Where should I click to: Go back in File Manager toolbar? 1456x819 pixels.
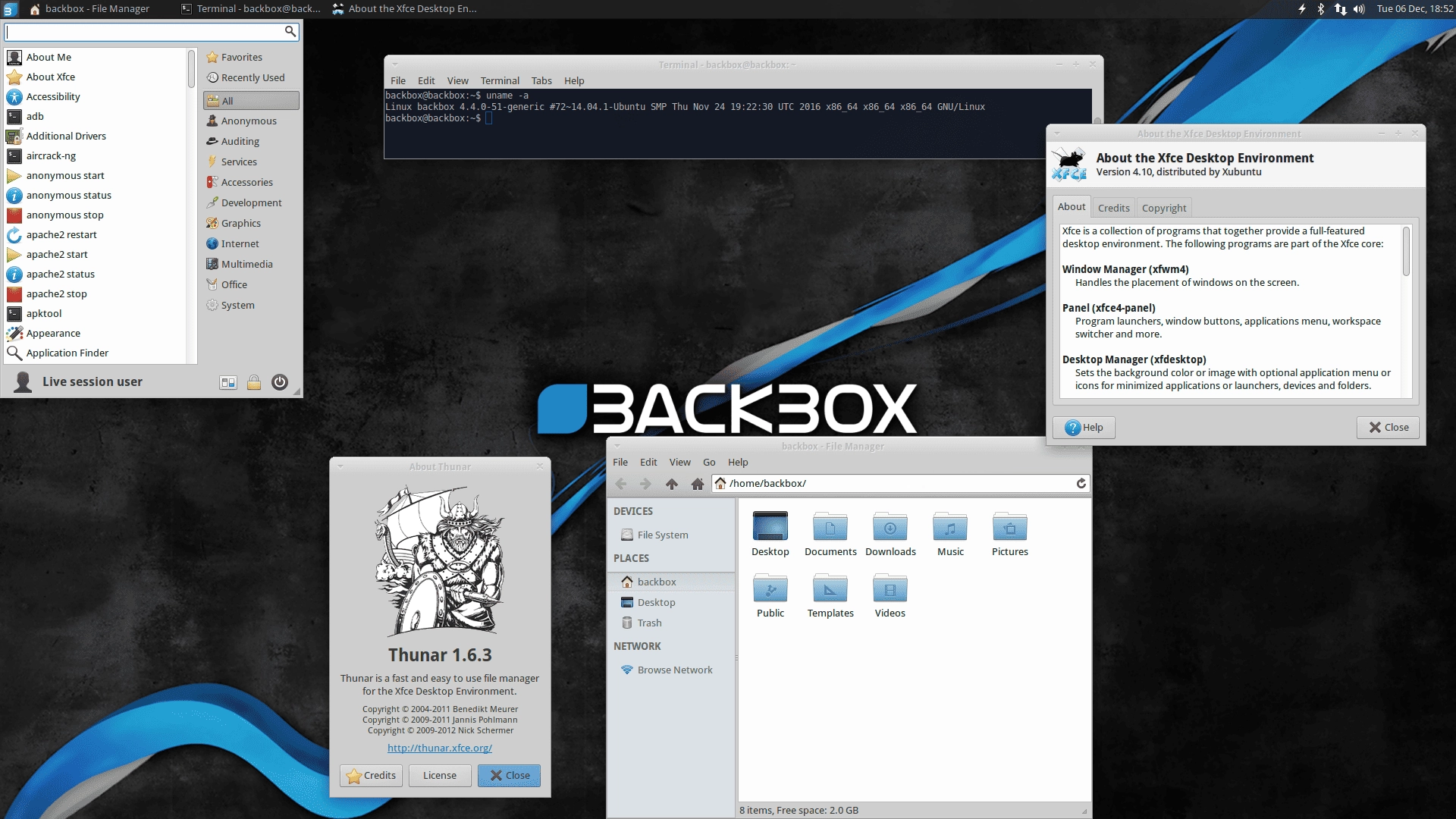point(621,484)
